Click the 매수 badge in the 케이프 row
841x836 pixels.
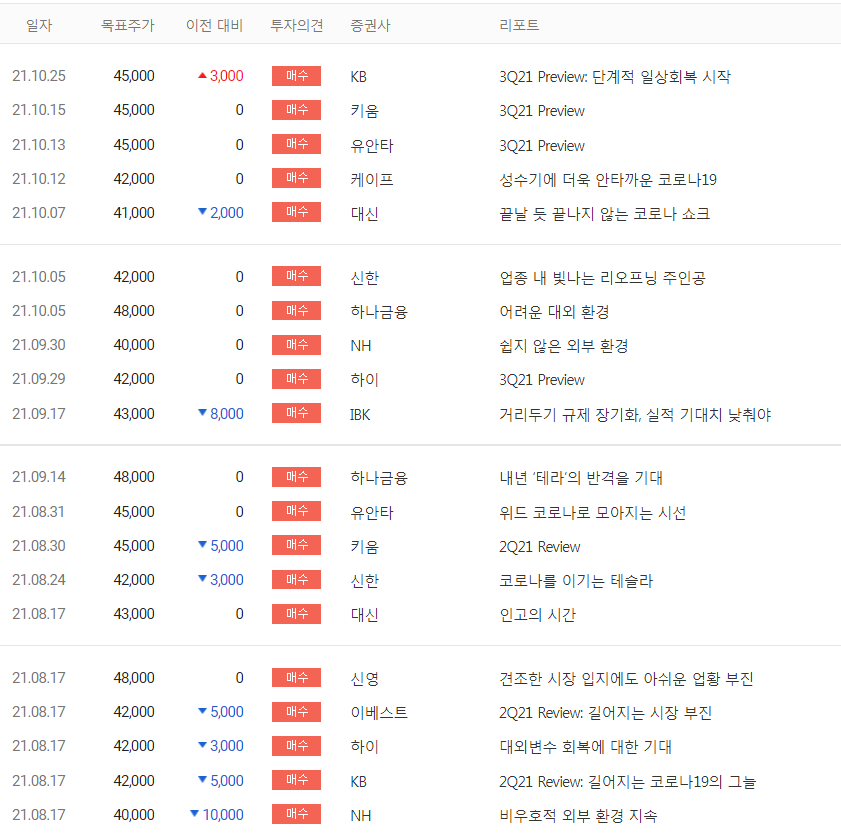pyautogui.click(x=297, y=178)
